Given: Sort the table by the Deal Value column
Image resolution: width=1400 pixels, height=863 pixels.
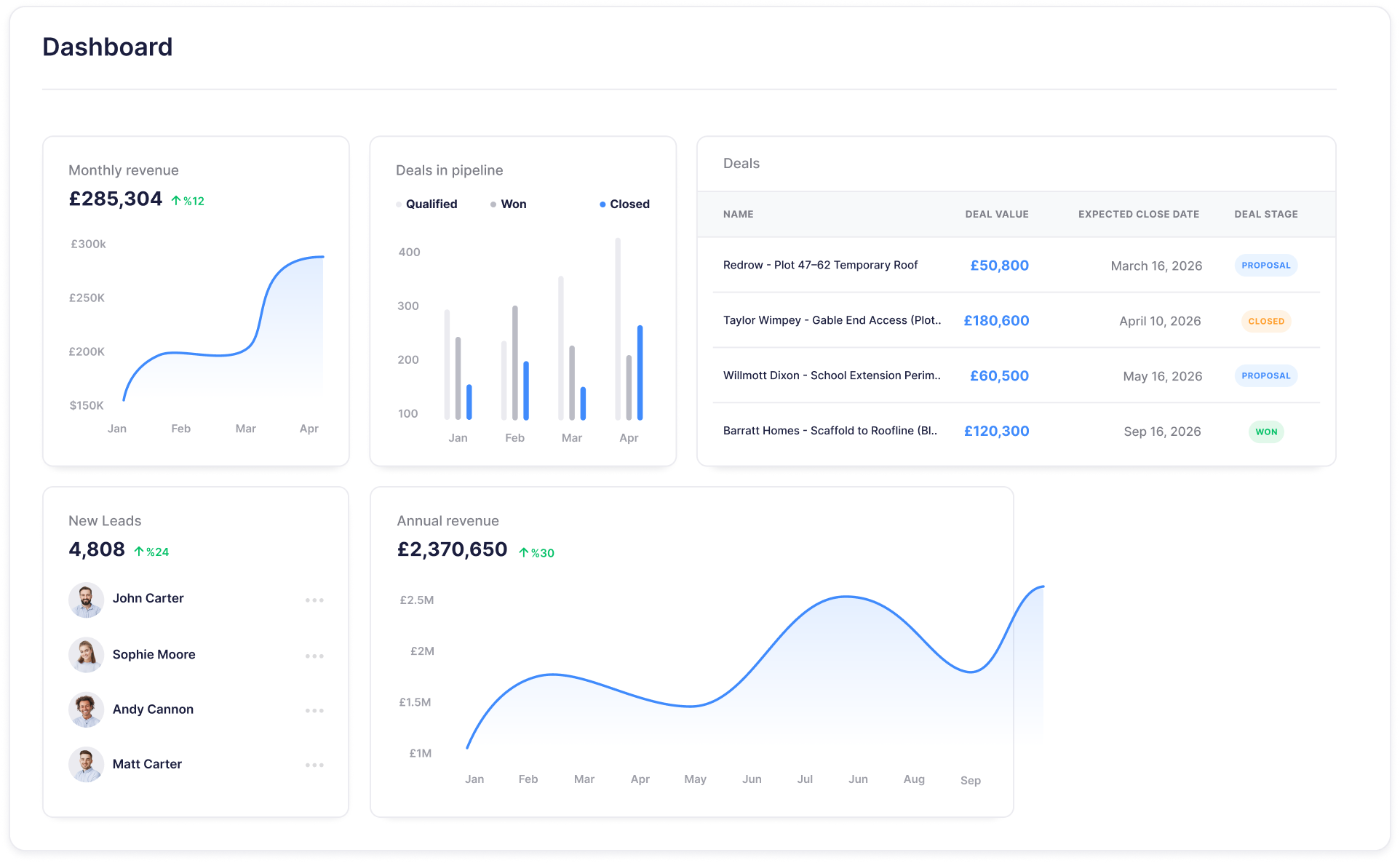Looking at the screenshot, I should pos(996,215).
